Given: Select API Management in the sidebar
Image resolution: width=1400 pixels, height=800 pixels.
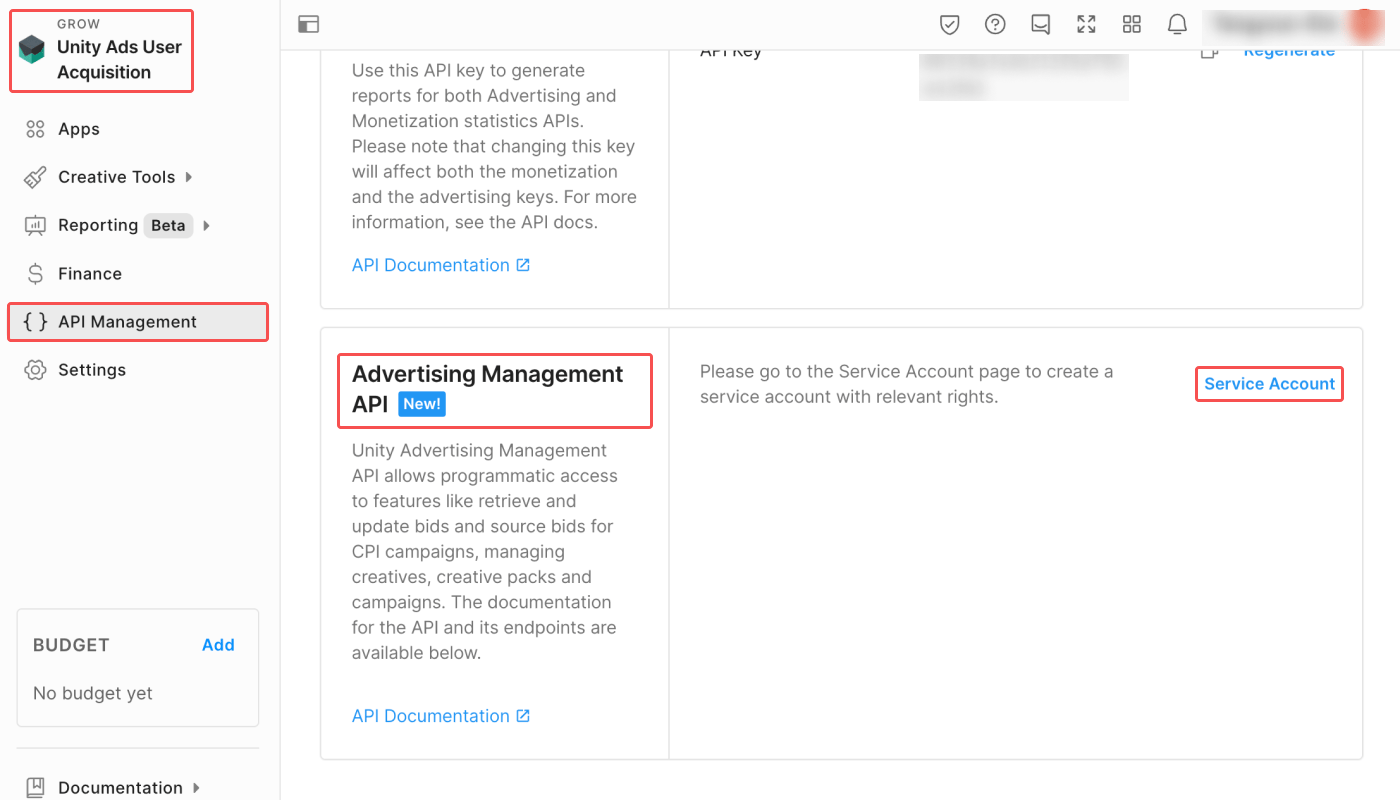Looking at the screenshot, I should coord(140,321).
